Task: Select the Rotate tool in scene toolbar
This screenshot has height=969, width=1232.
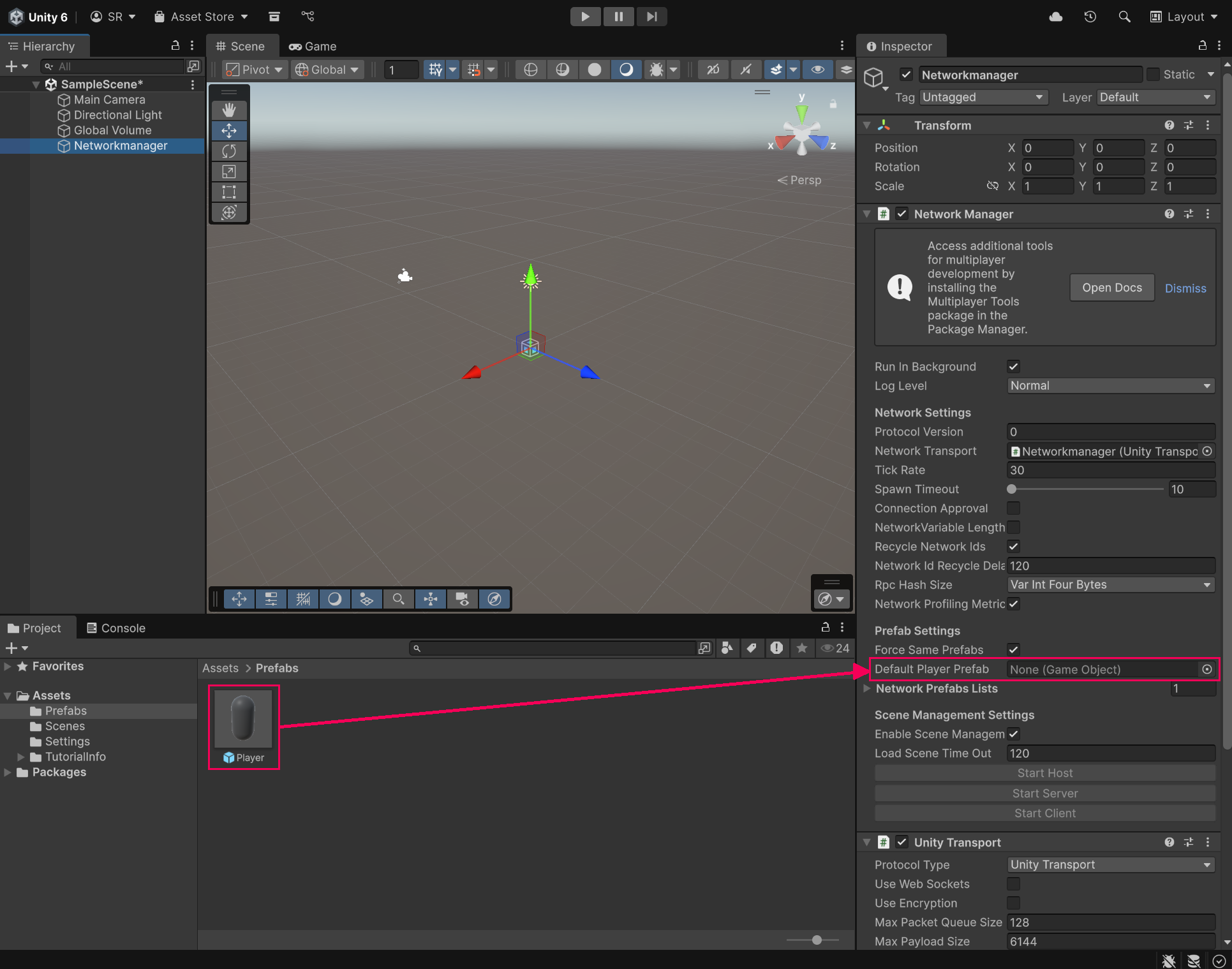Action: tap(229, 151)
